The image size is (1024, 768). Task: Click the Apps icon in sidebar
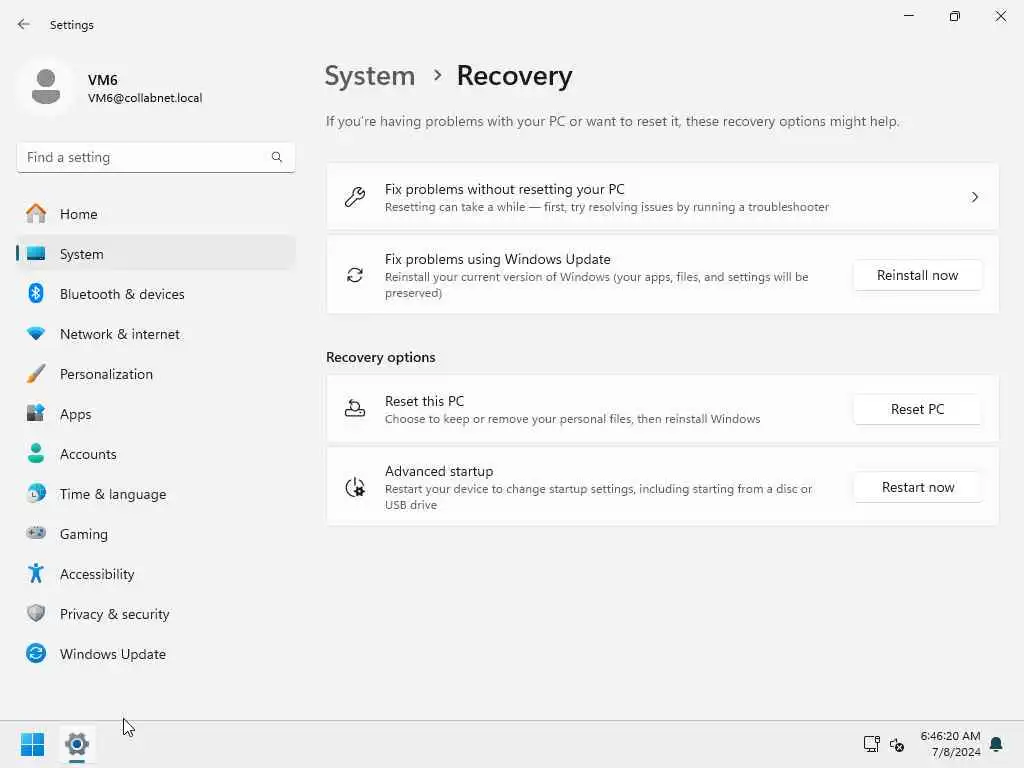(x=36, y=413)
